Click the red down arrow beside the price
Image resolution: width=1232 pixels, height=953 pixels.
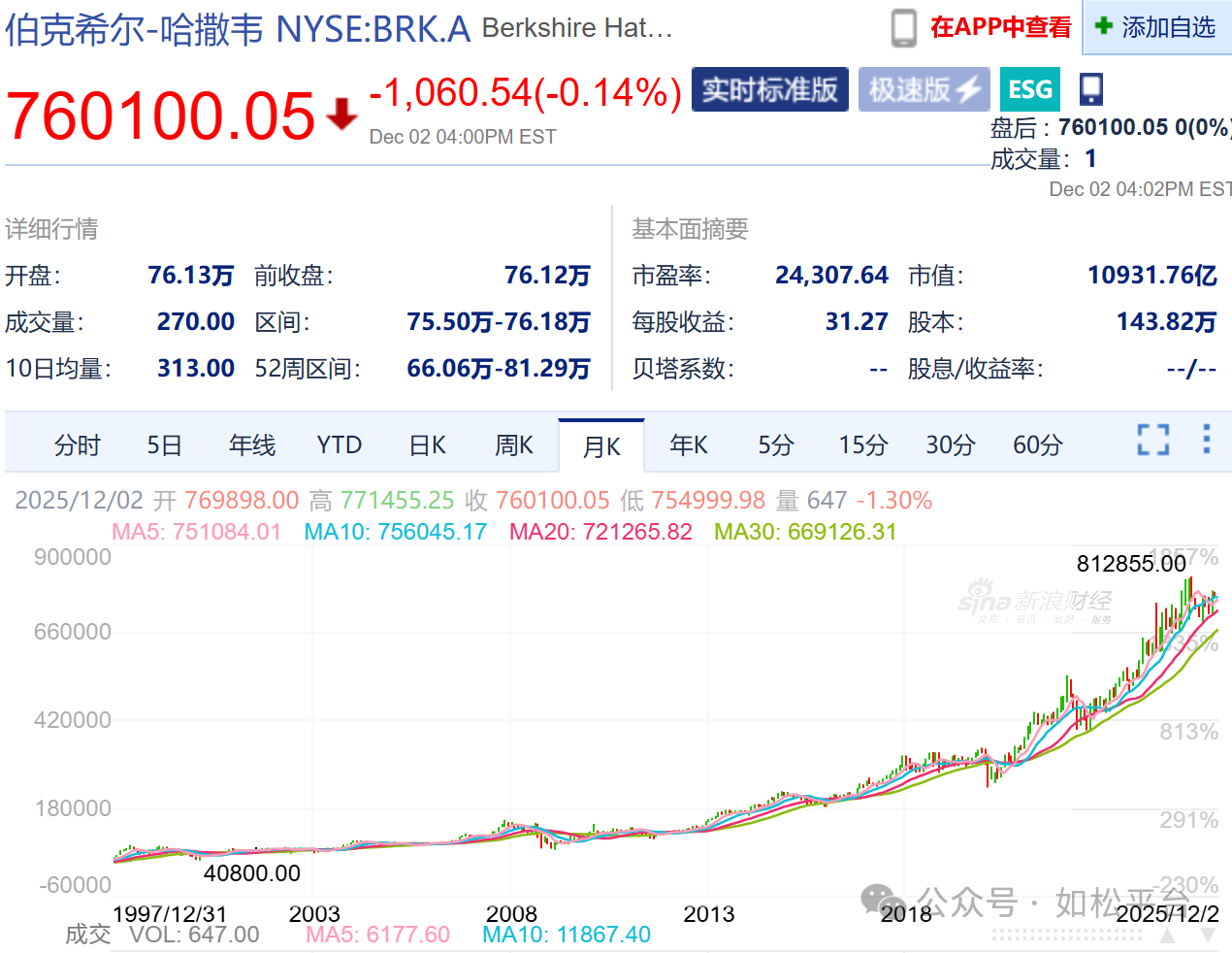click(x=341, y=115)
